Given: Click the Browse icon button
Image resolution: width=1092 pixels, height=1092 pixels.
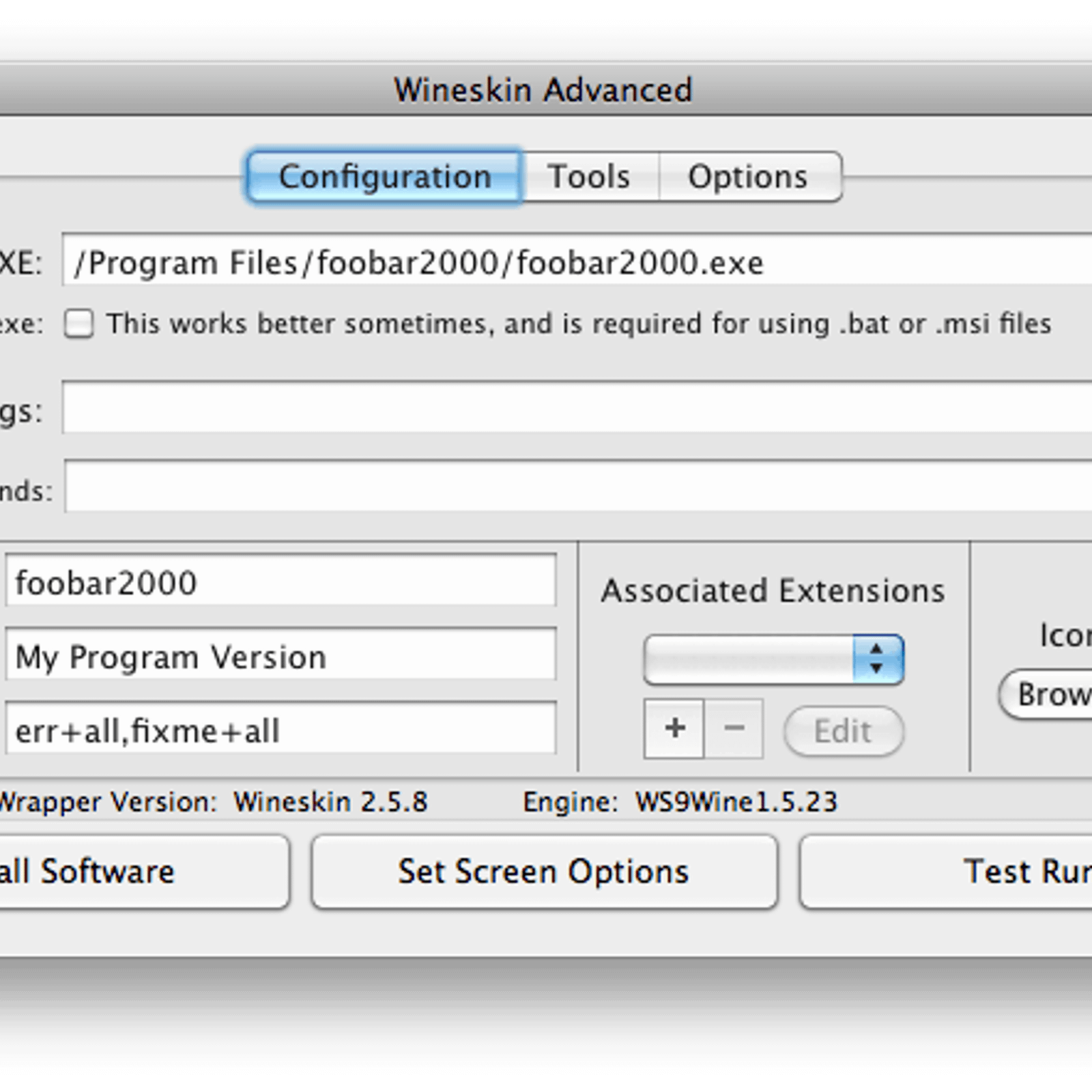Looking at the screenshot, I should click(x=1046, y=694).
